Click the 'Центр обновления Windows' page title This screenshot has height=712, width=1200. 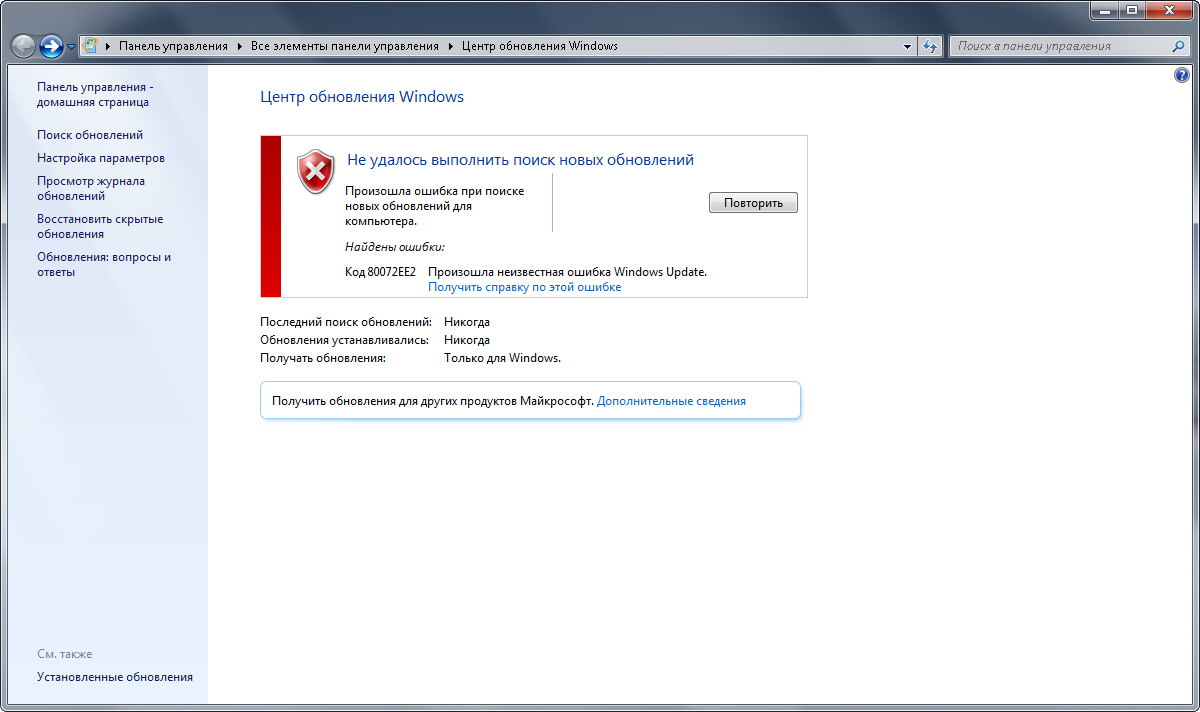(x=362, y=97)
